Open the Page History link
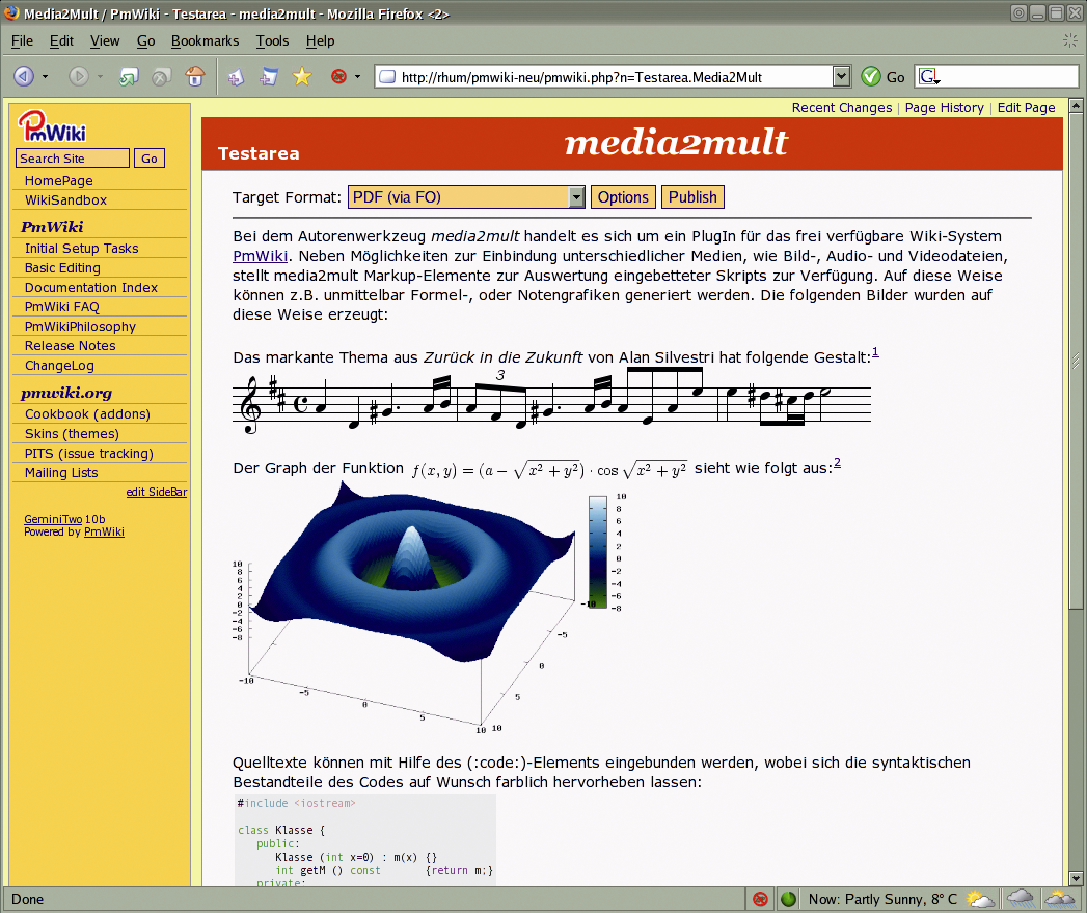 (944, 107)
